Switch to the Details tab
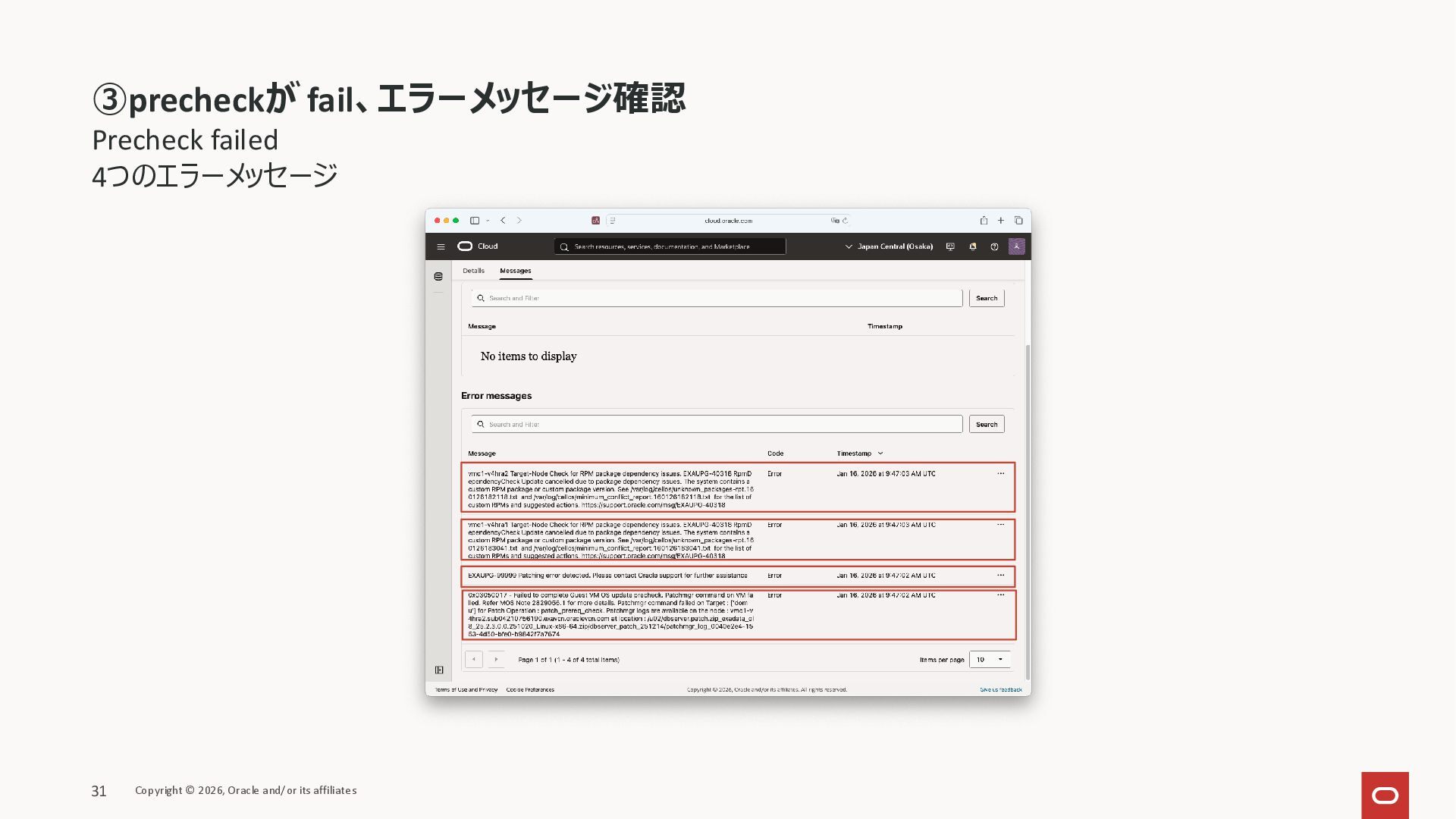The image size is (1456, 819). [x=473, y=271]
